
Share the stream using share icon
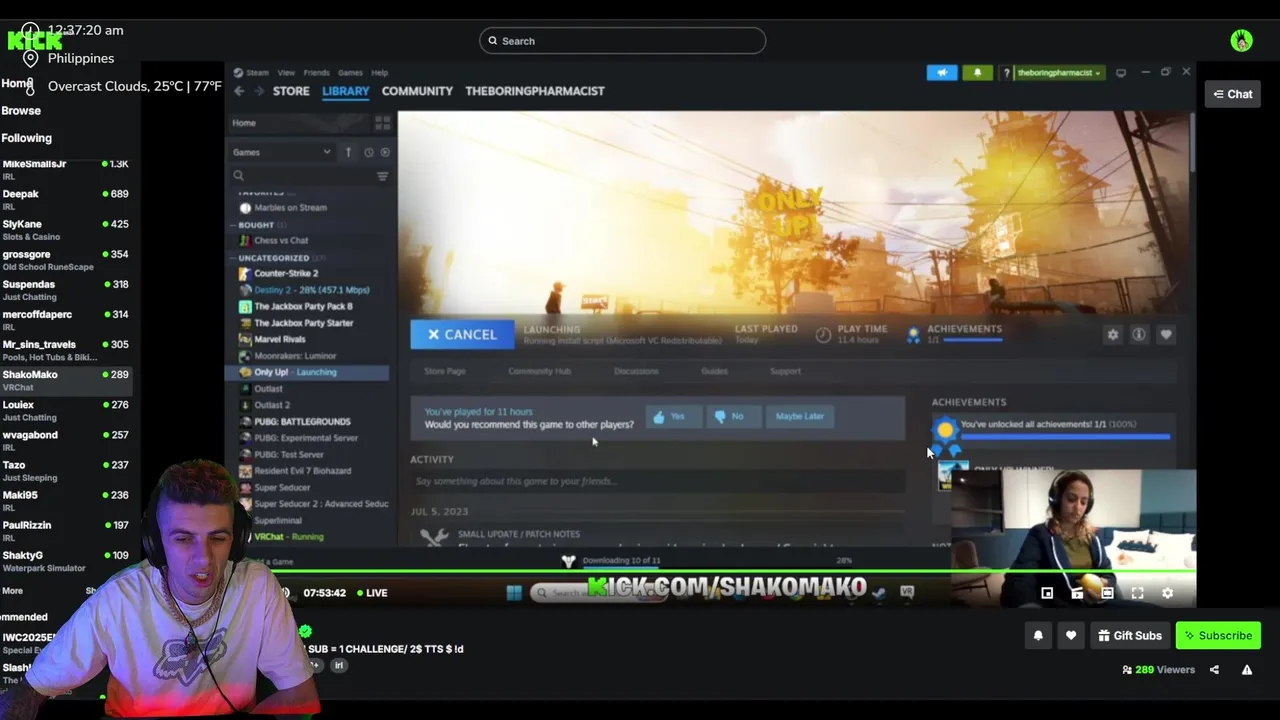pos(1215,670)
